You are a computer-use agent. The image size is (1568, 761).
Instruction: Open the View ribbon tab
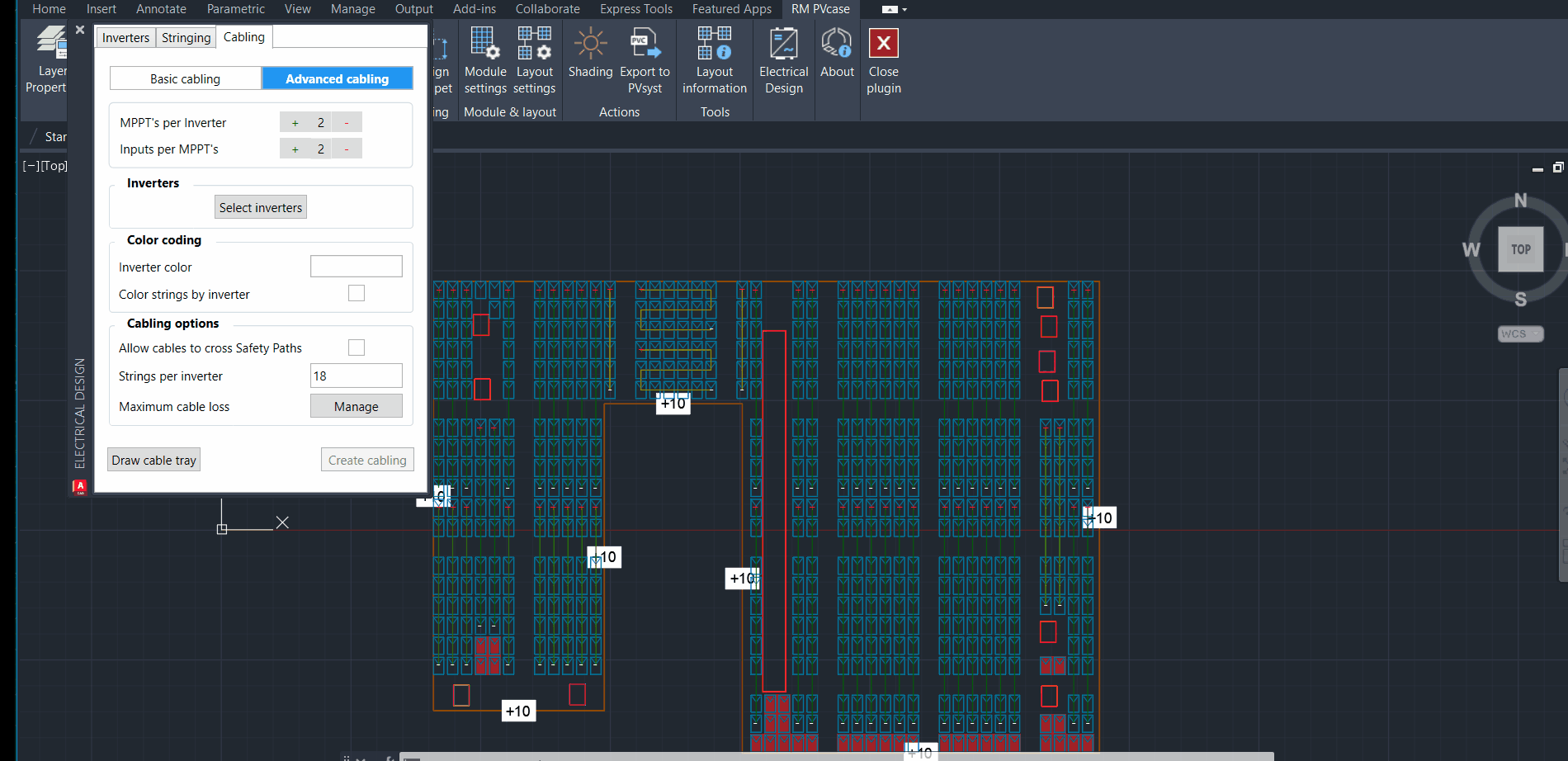pyautogui.click(x=297, y=9)
